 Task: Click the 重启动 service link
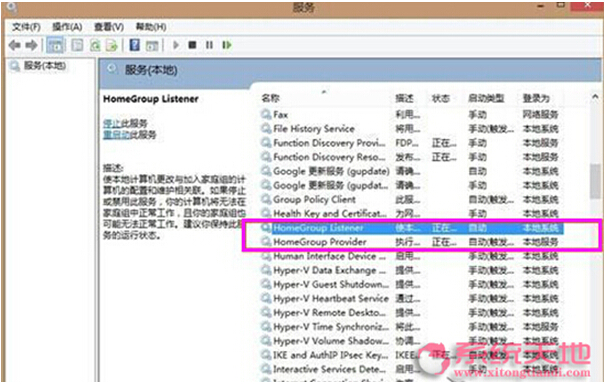click(x=116, y=135)
